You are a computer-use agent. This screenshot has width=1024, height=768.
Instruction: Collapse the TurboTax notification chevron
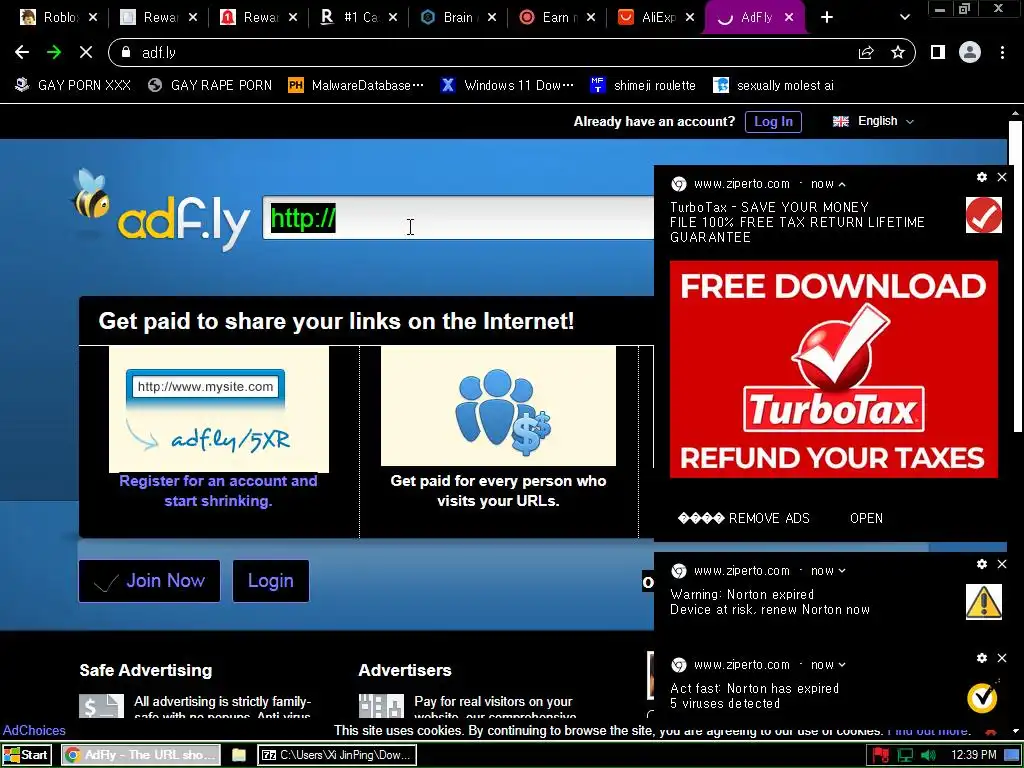(842, 184)
